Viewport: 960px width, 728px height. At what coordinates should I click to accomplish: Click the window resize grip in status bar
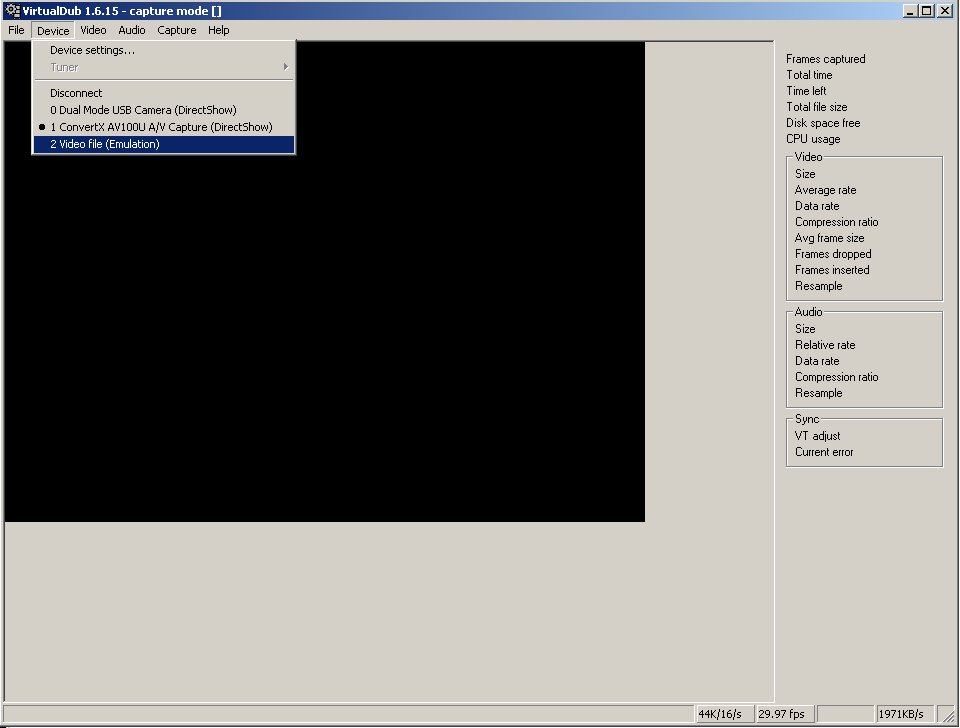948,715
